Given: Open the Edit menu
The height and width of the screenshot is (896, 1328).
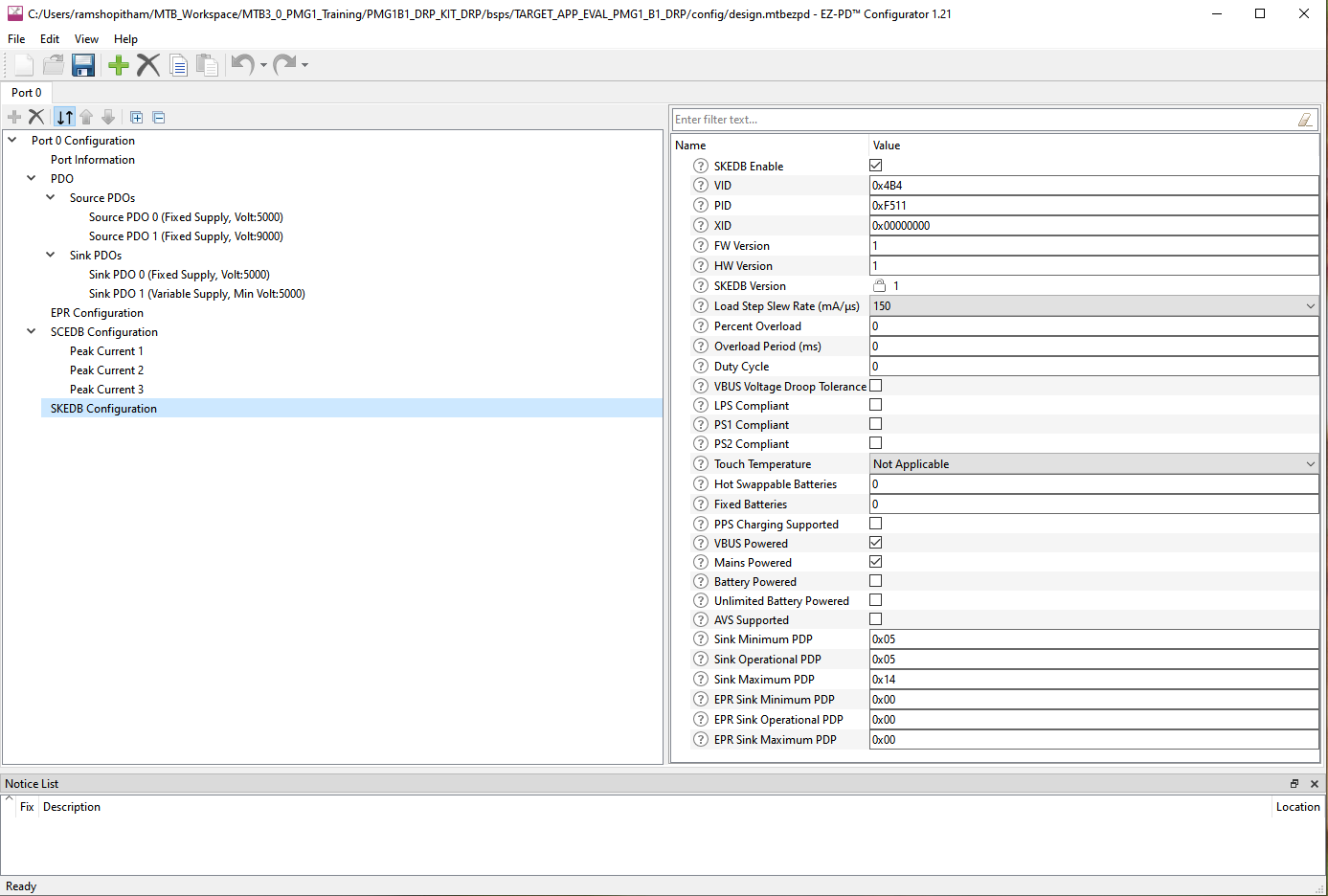Looking at the screenshot, I should pos(50,39).
